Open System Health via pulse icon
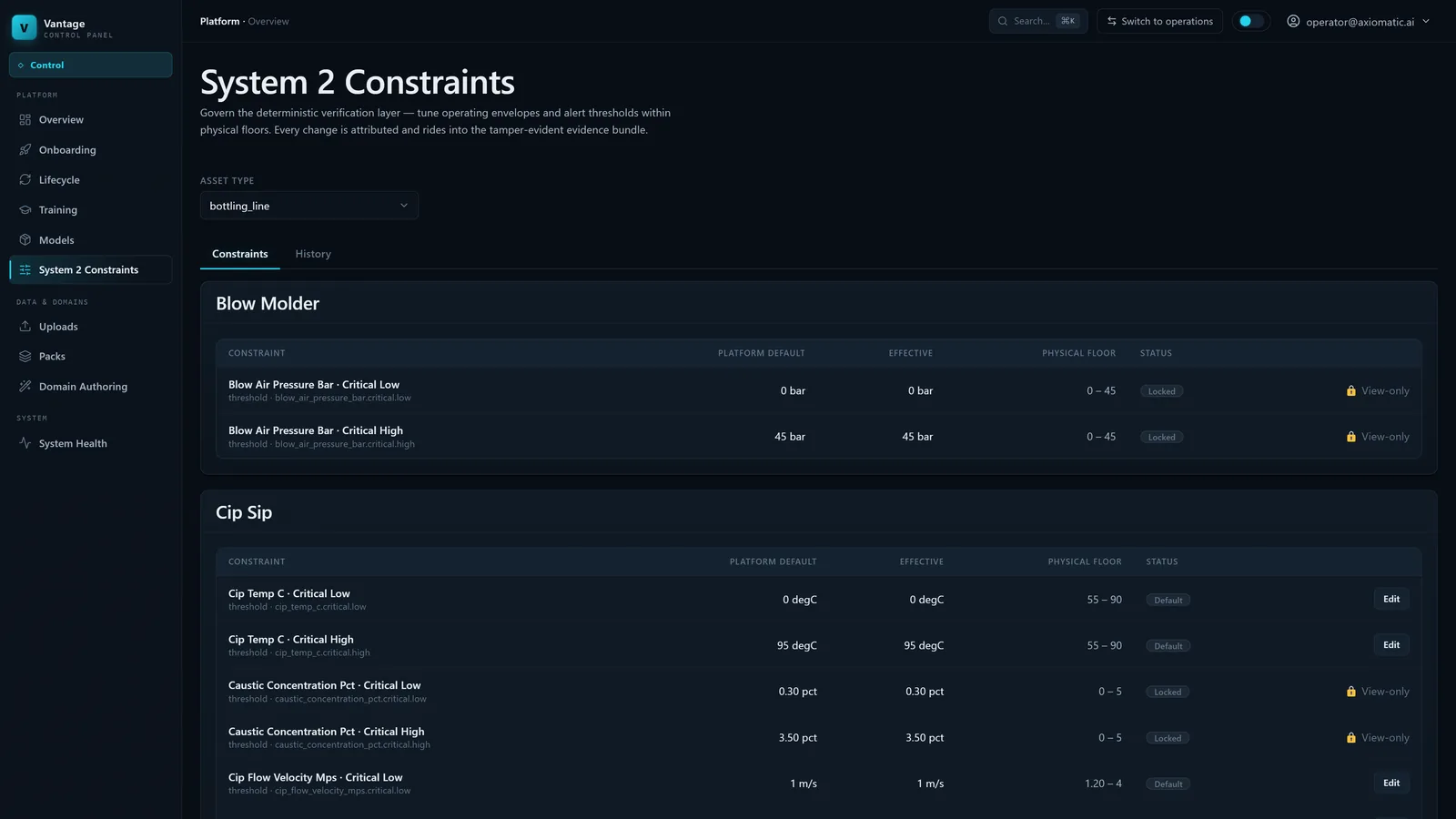Screen dimensions: 1456x819 tap(25, 444)
